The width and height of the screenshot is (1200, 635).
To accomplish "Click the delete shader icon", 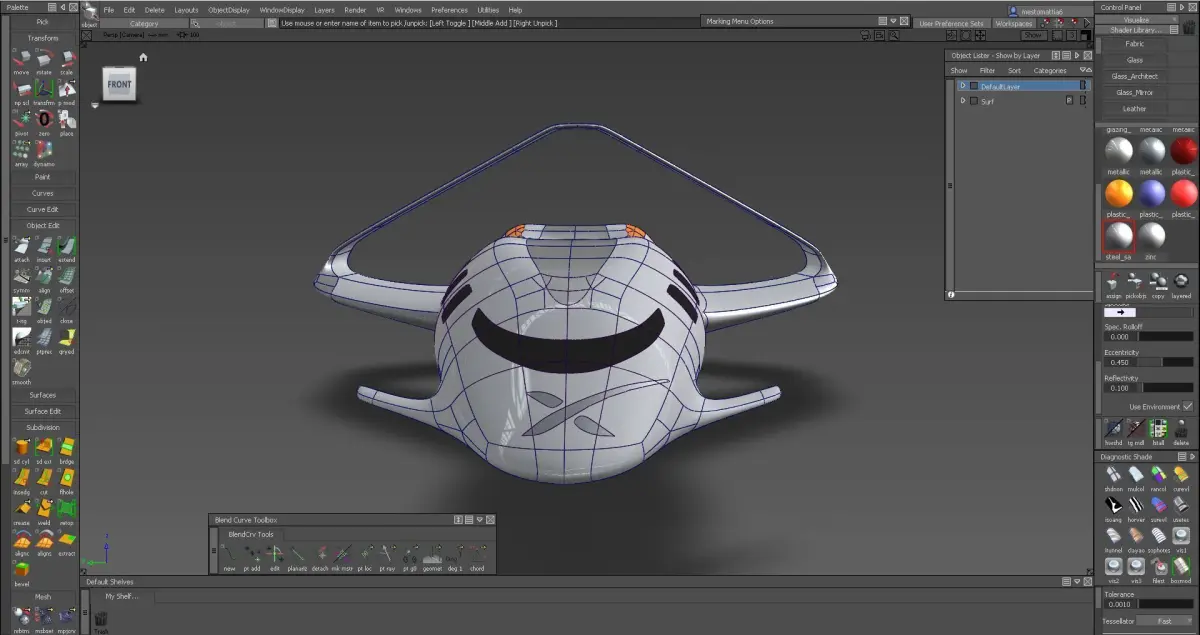I will pos(1181,431).
